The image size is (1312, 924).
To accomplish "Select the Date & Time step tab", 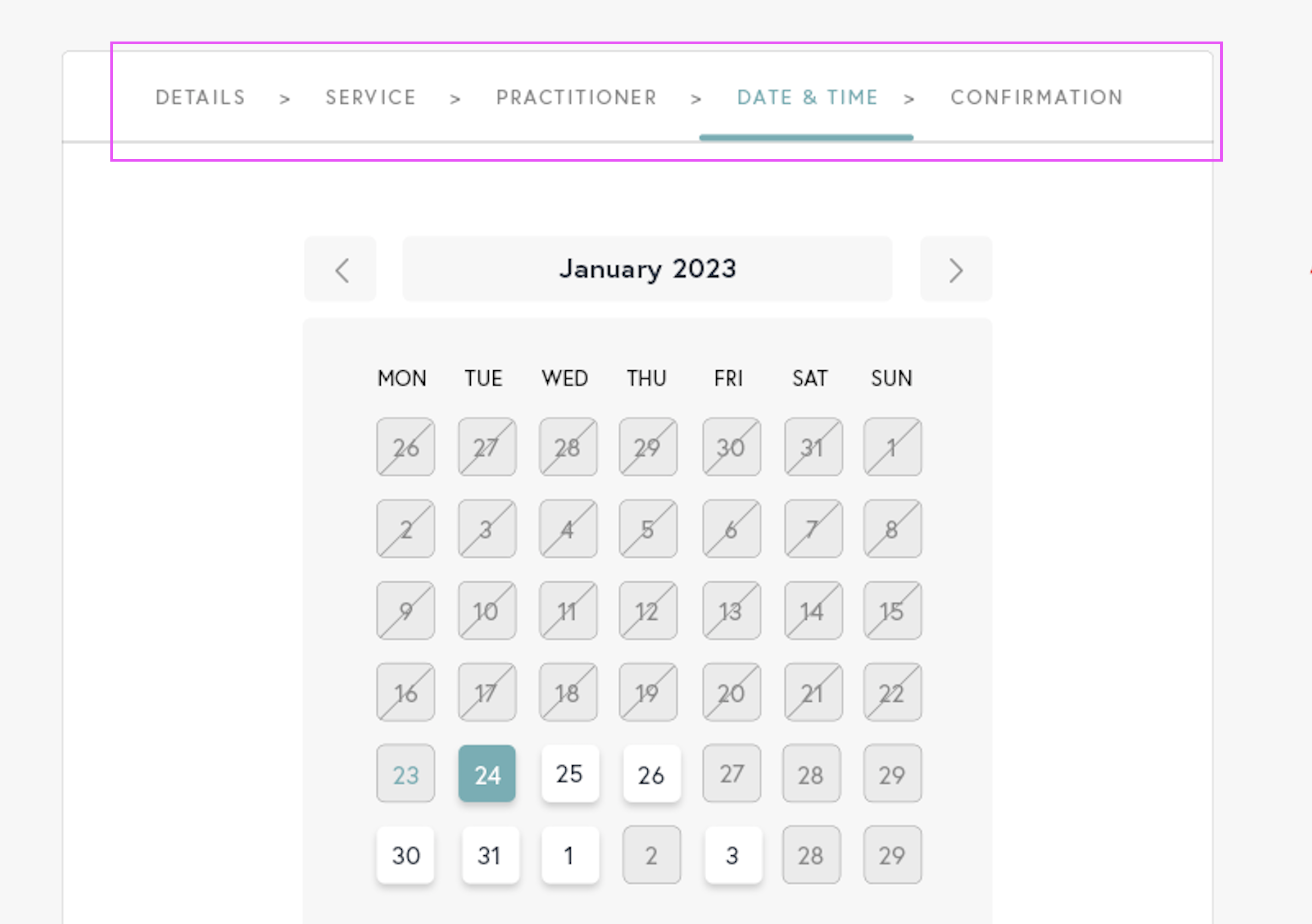I will pos(807,98).
